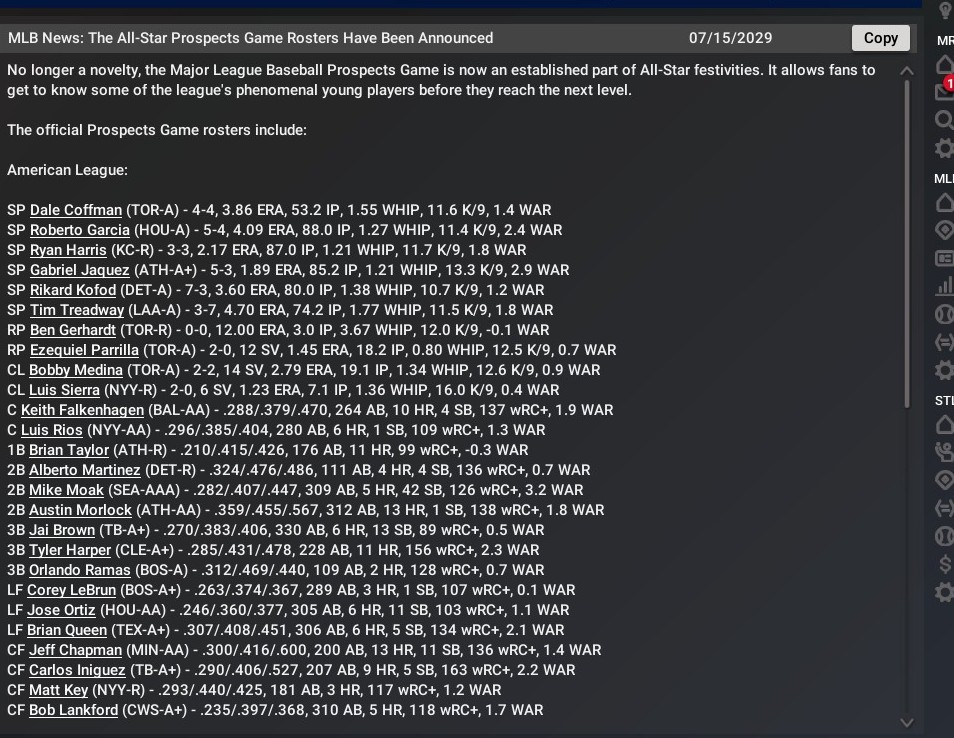
Task: Click the lightbulb hint icon
Action: pyautogui.click(x=945, y=8)
